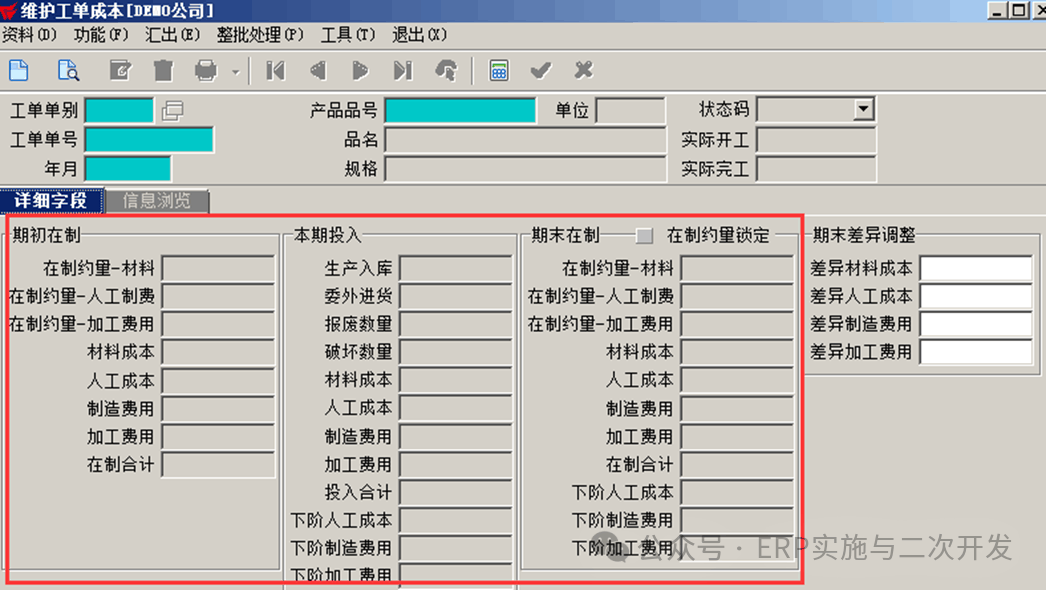The image size is (1046, 590).
Task: Open the 整批处理 menu
Action: (x=259, y=35)
